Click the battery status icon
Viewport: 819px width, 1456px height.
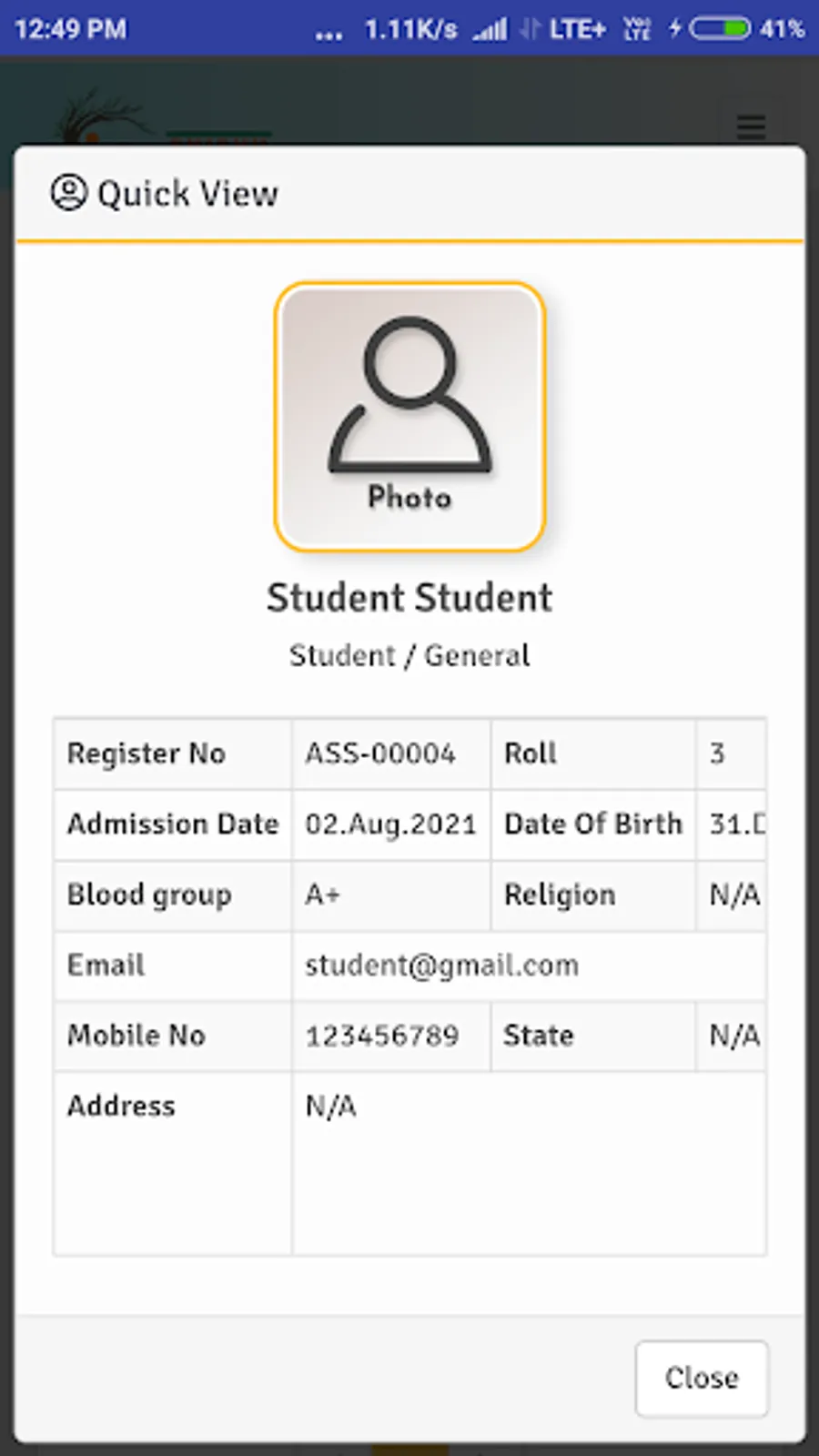coord(719,28)
